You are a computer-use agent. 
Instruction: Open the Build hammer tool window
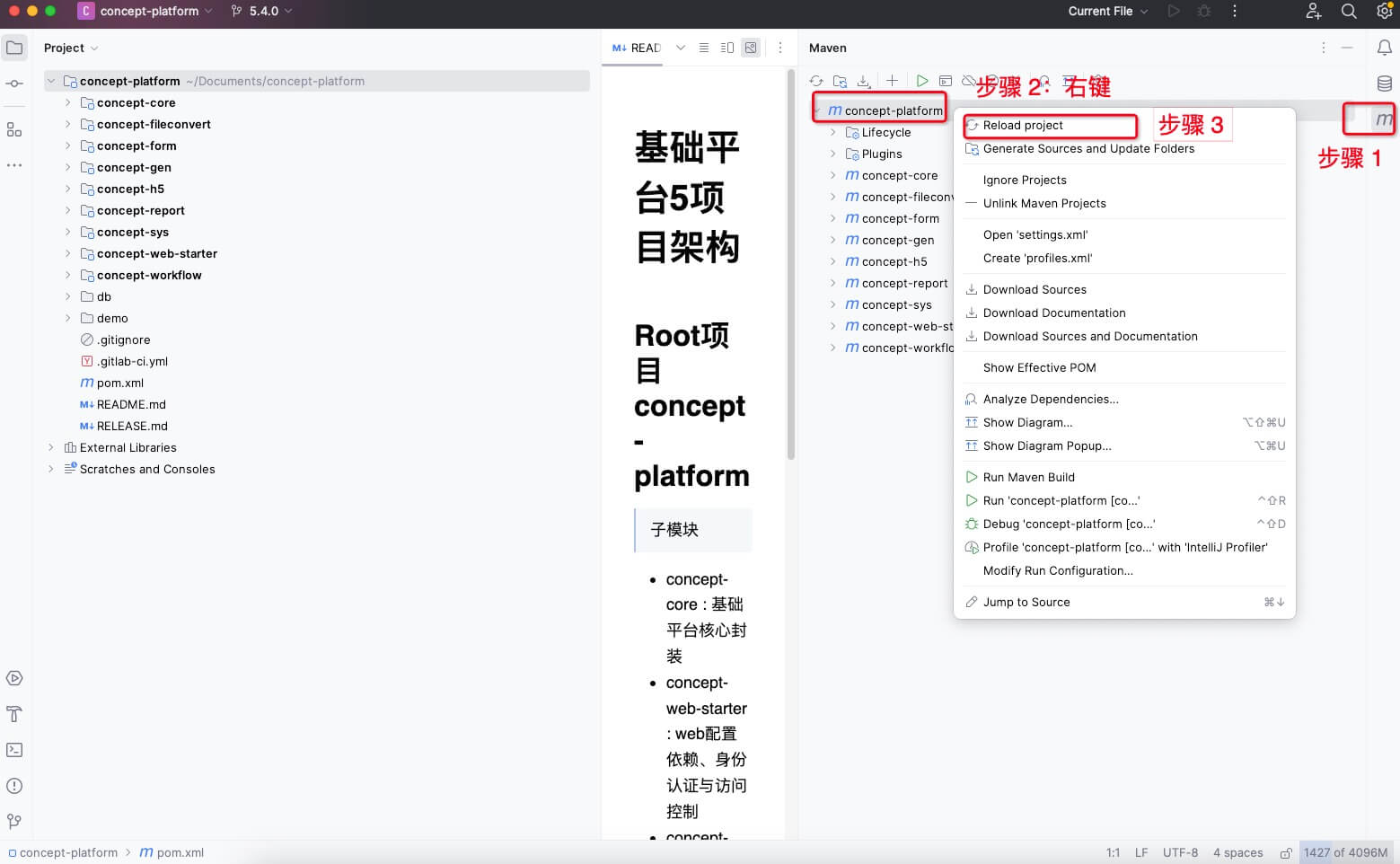14,714
